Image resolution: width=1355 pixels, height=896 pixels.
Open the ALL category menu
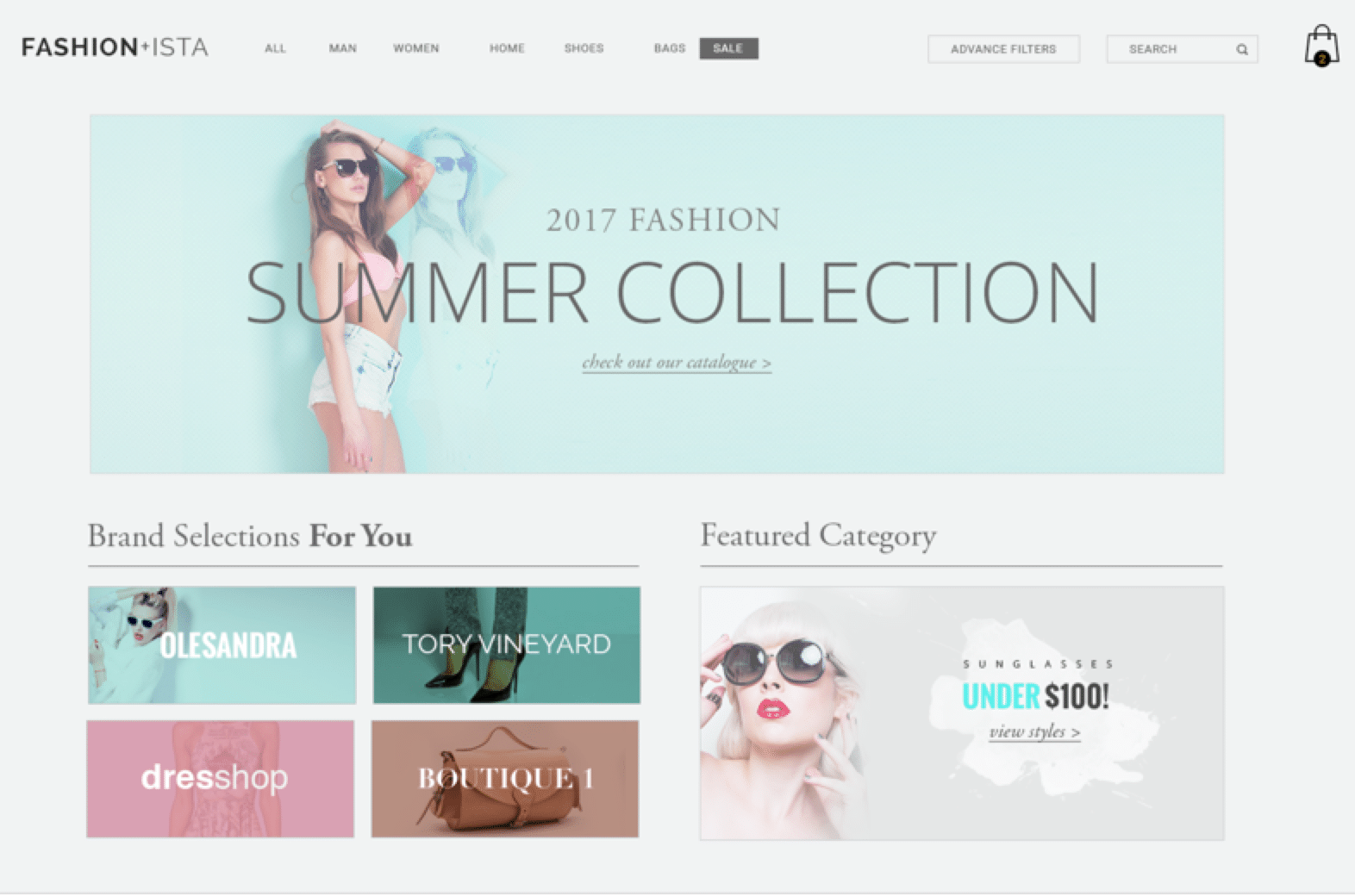(x=275, y=48)
